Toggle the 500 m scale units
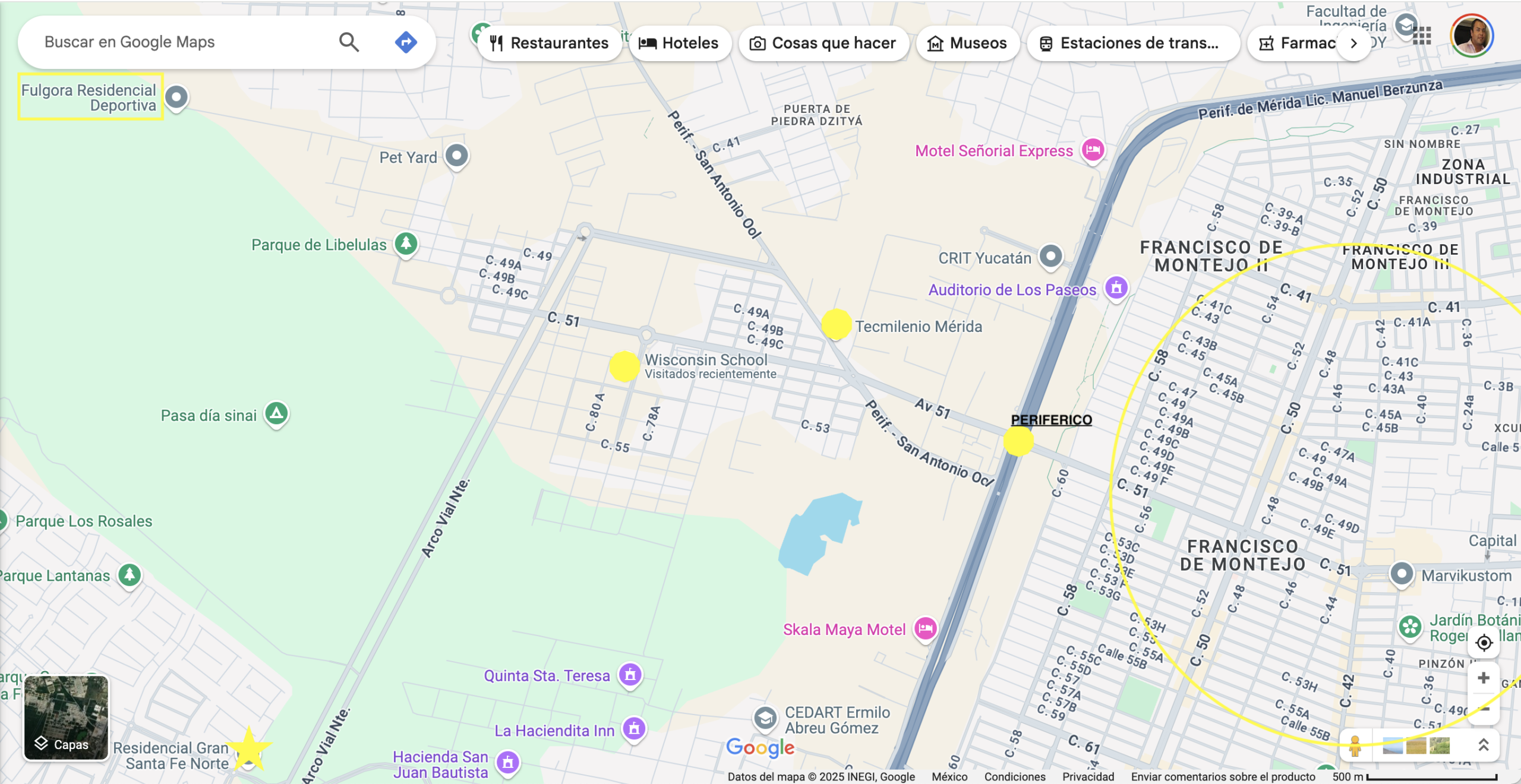This screenshot has width=1521, height=784. (1415, 777)
